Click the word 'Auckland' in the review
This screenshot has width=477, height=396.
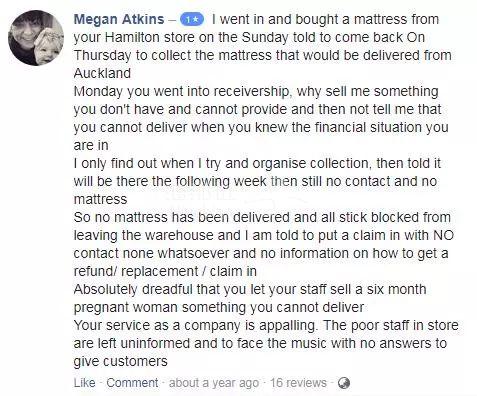[102, 73]
